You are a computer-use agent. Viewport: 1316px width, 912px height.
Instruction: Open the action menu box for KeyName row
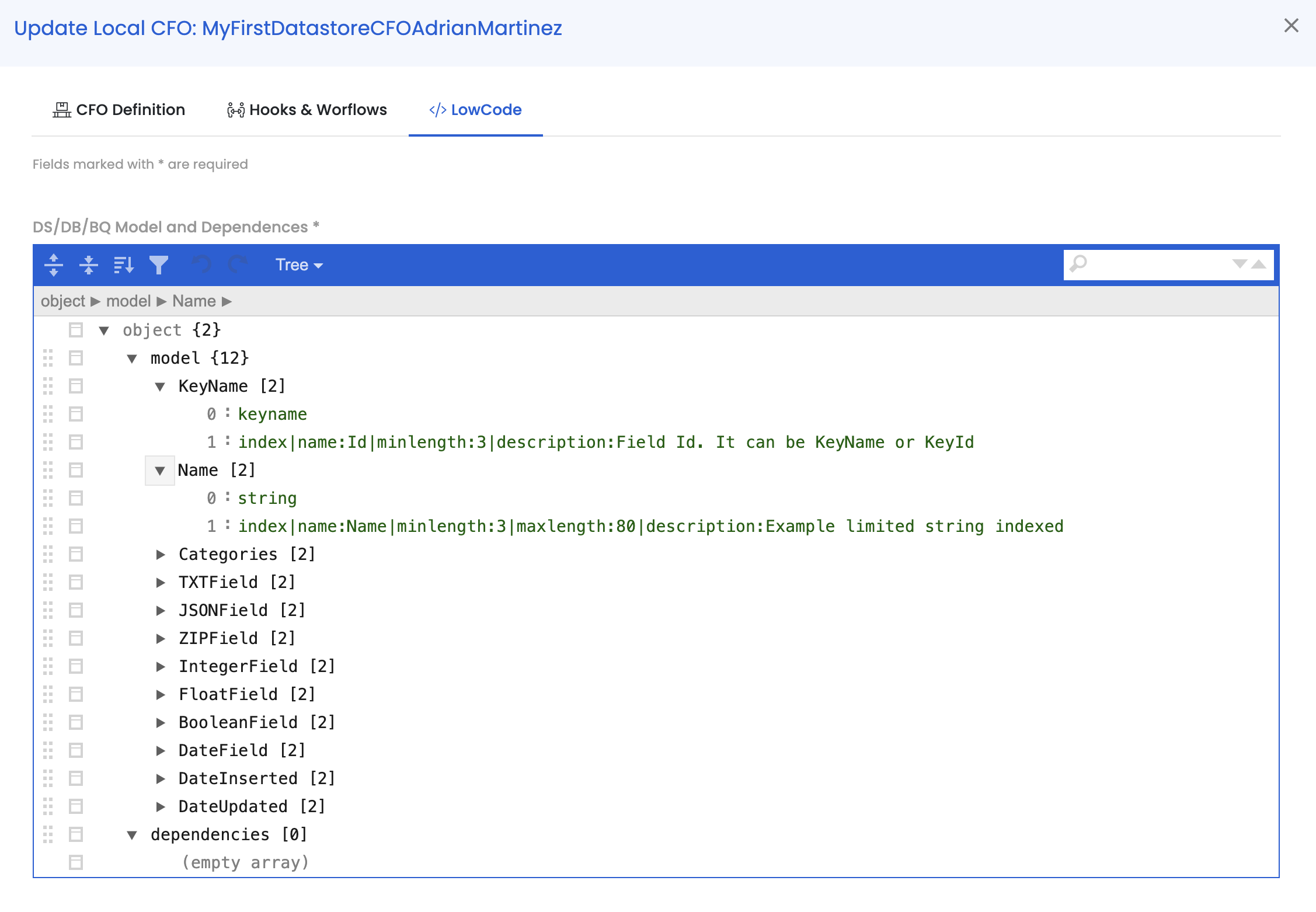[76, 386]
